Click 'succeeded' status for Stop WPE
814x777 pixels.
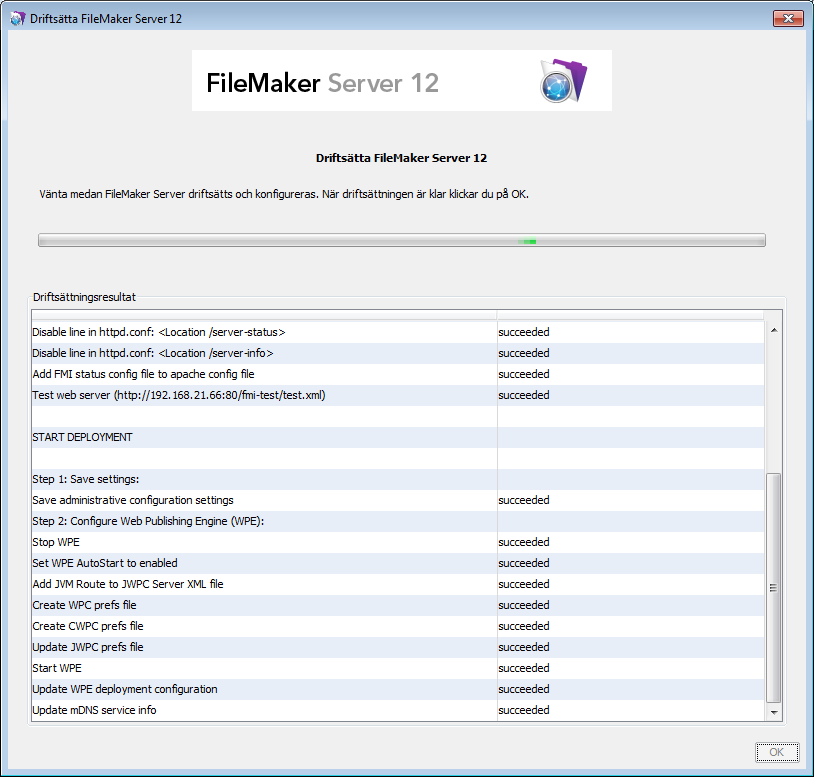(x=523, y=542)
